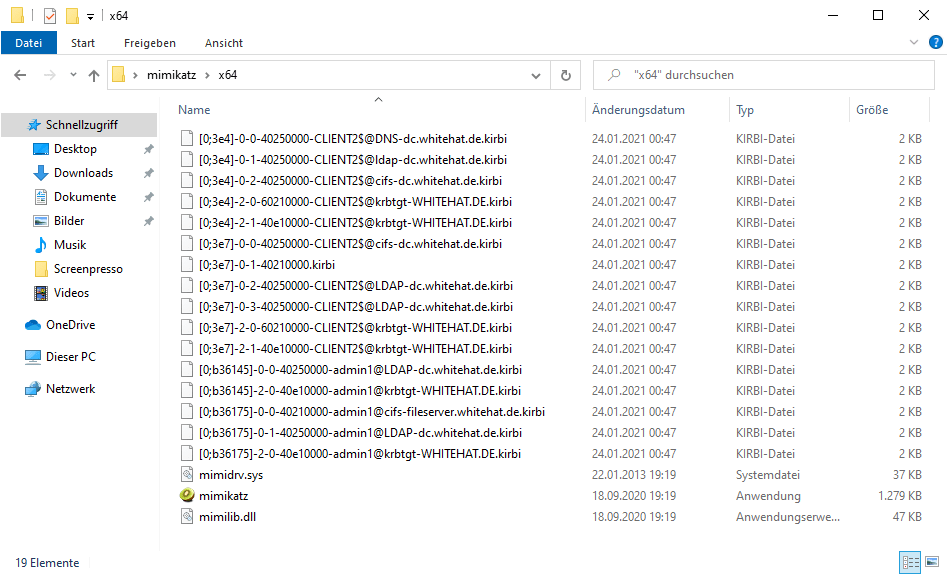Select the mimidrv.sys file icon
This screenshot has height=575, width=948.
187,475
